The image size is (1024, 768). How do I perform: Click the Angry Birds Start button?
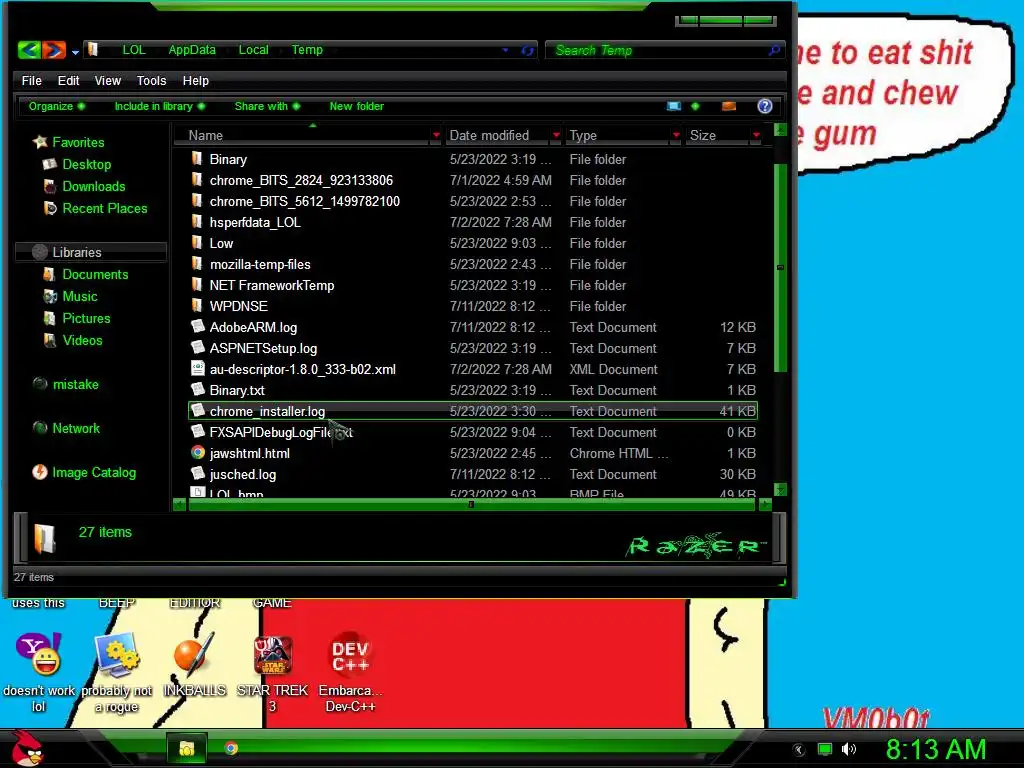coord(26,748)
